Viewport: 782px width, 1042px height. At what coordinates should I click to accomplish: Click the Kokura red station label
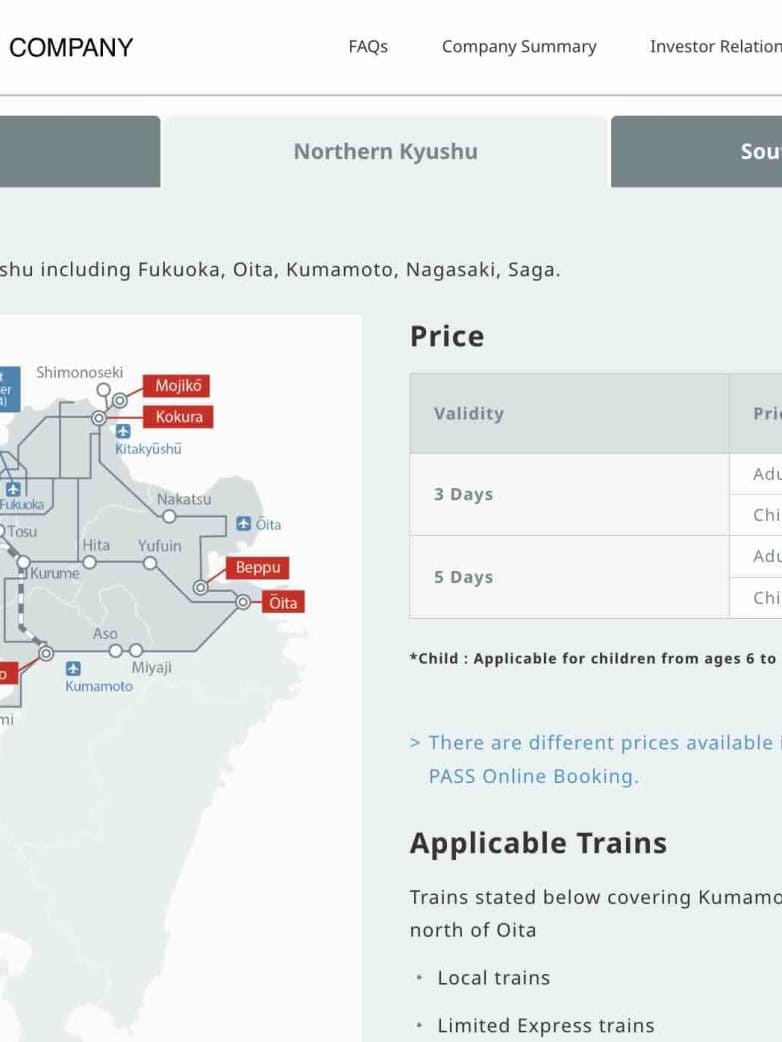pyautogui.click(x=179, y=417)
